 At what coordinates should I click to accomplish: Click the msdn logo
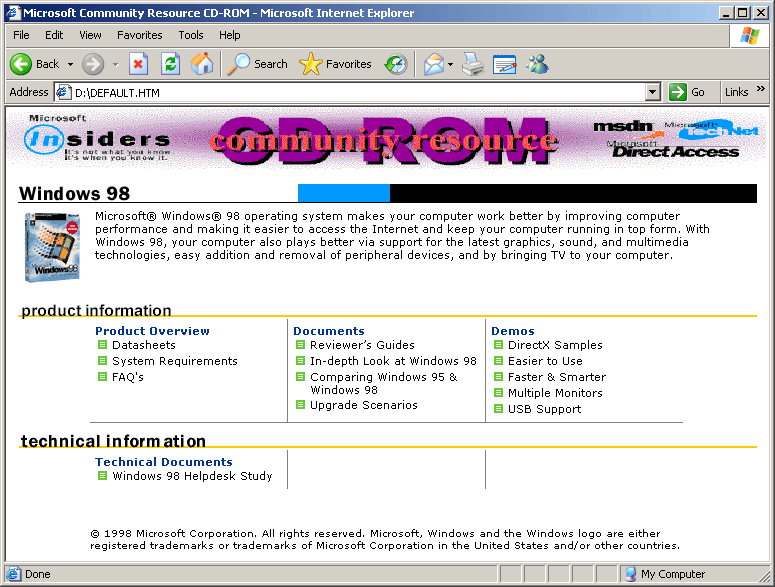[624, 127]
